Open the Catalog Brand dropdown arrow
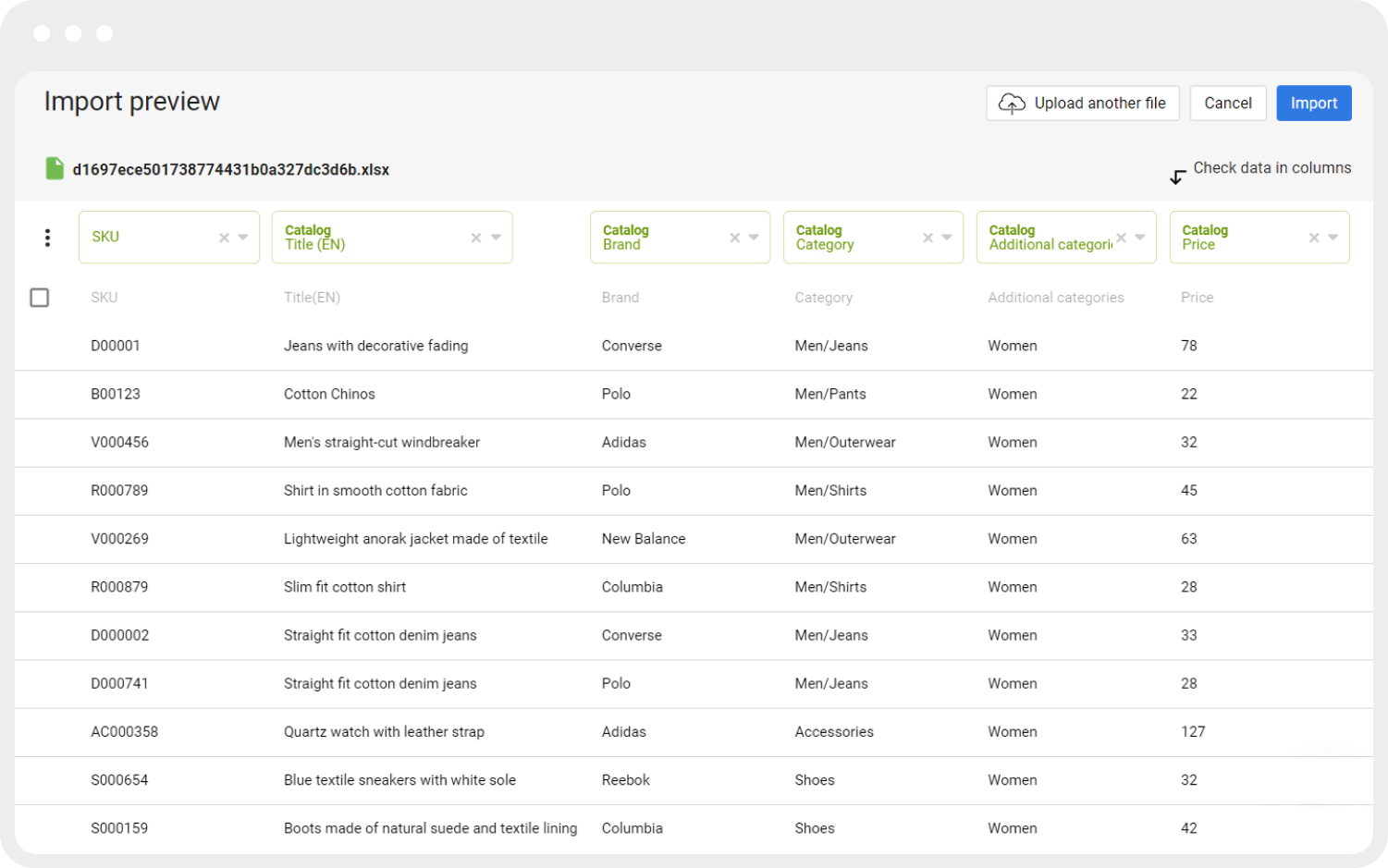1388x868 pixels. [x=755, y=238]
